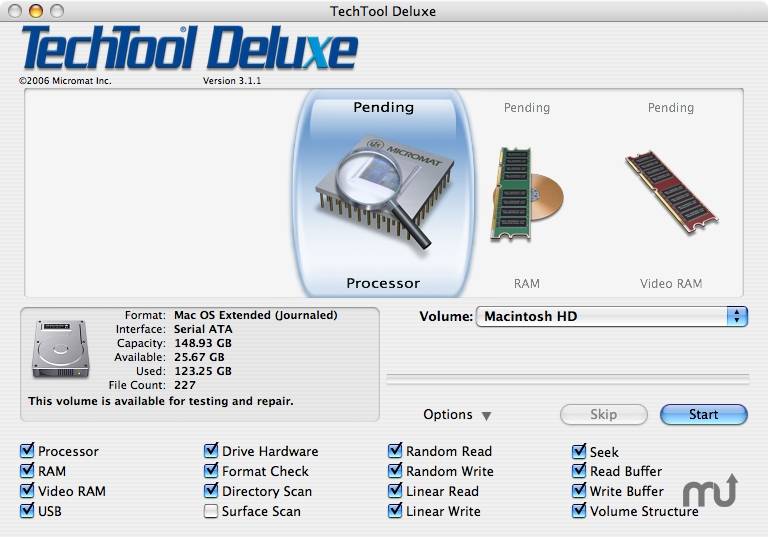Select the RAM module test icon
Viewport: 768px width, 537px height.
(527, 194)
